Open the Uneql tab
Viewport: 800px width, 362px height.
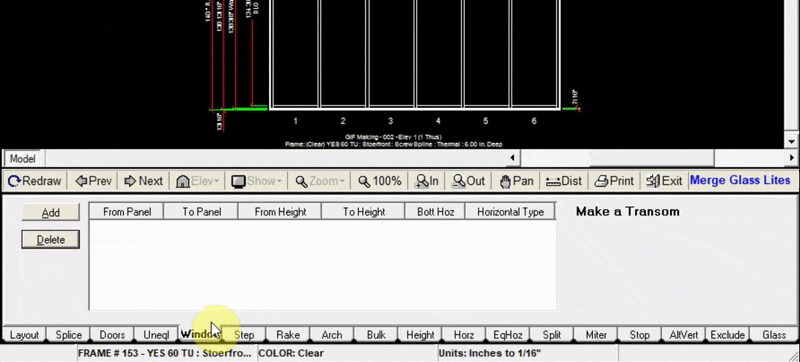pos(156,335)
